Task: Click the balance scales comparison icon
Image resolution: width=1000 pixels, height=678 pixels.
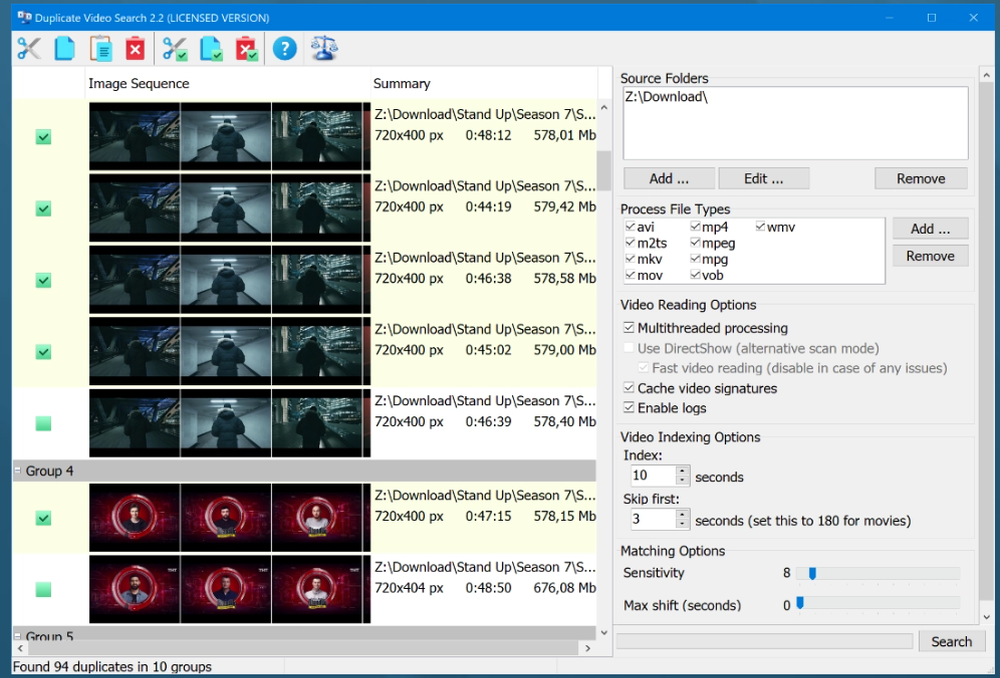Action: 324,47
